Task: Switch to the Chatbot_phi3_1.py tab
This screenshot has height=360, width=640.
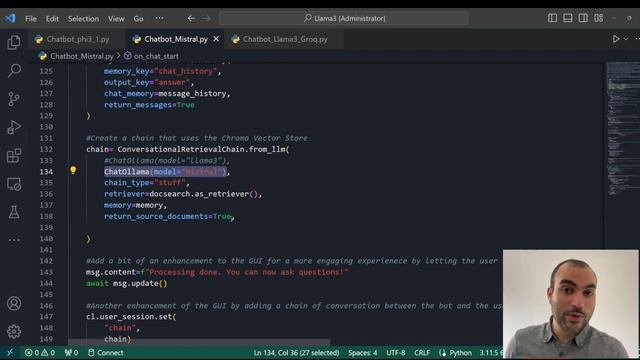Action: 77,39
